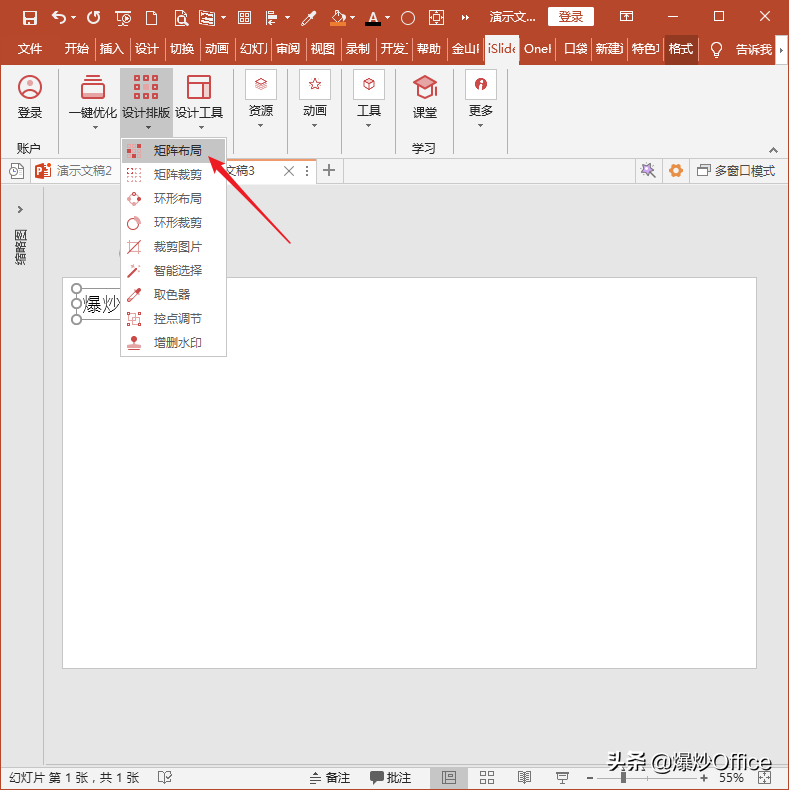Open shape fill dropdown arrow

[353, 18]
